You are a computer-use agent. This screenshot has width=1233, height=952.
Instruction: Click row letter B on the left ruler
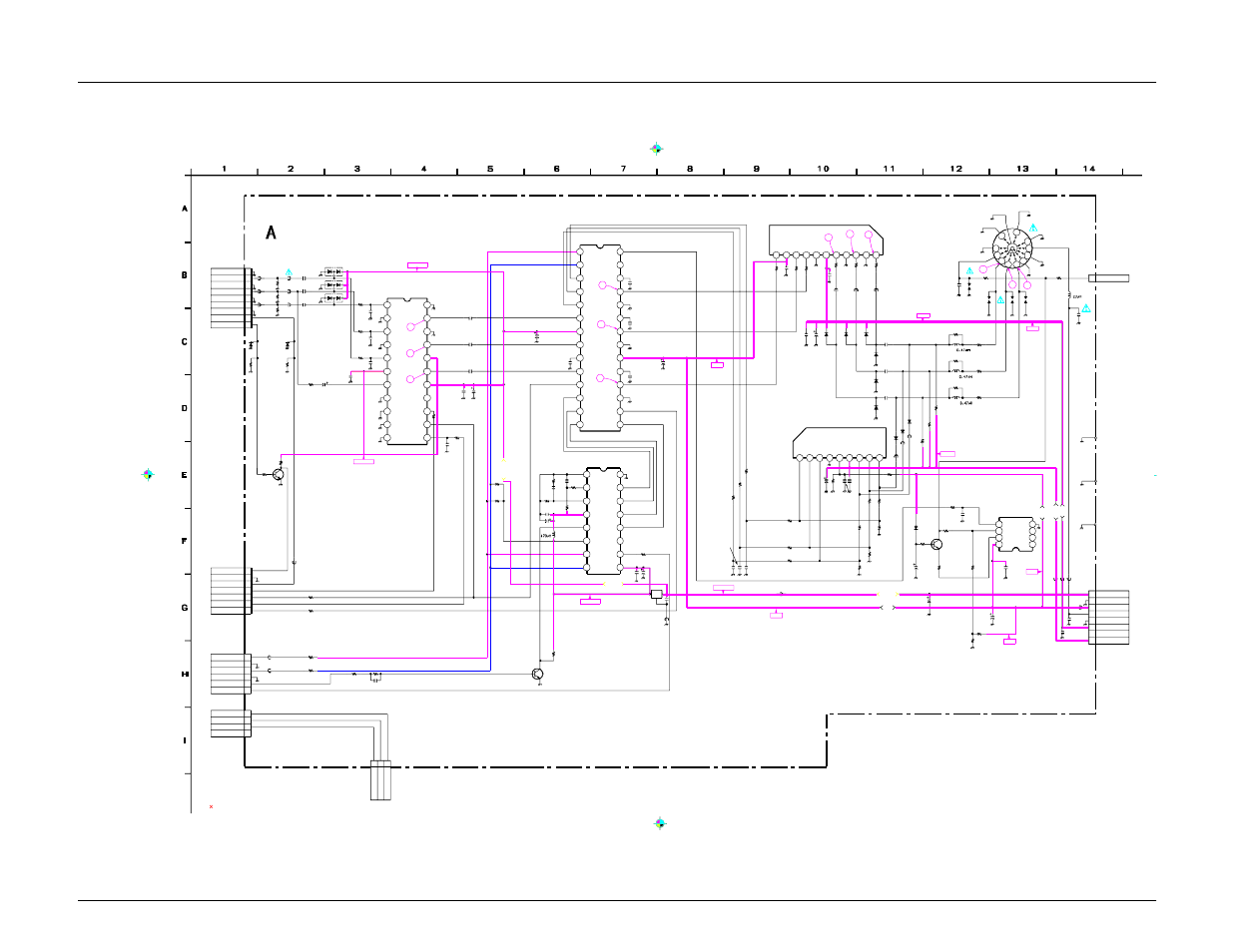[x=184, y=274]
